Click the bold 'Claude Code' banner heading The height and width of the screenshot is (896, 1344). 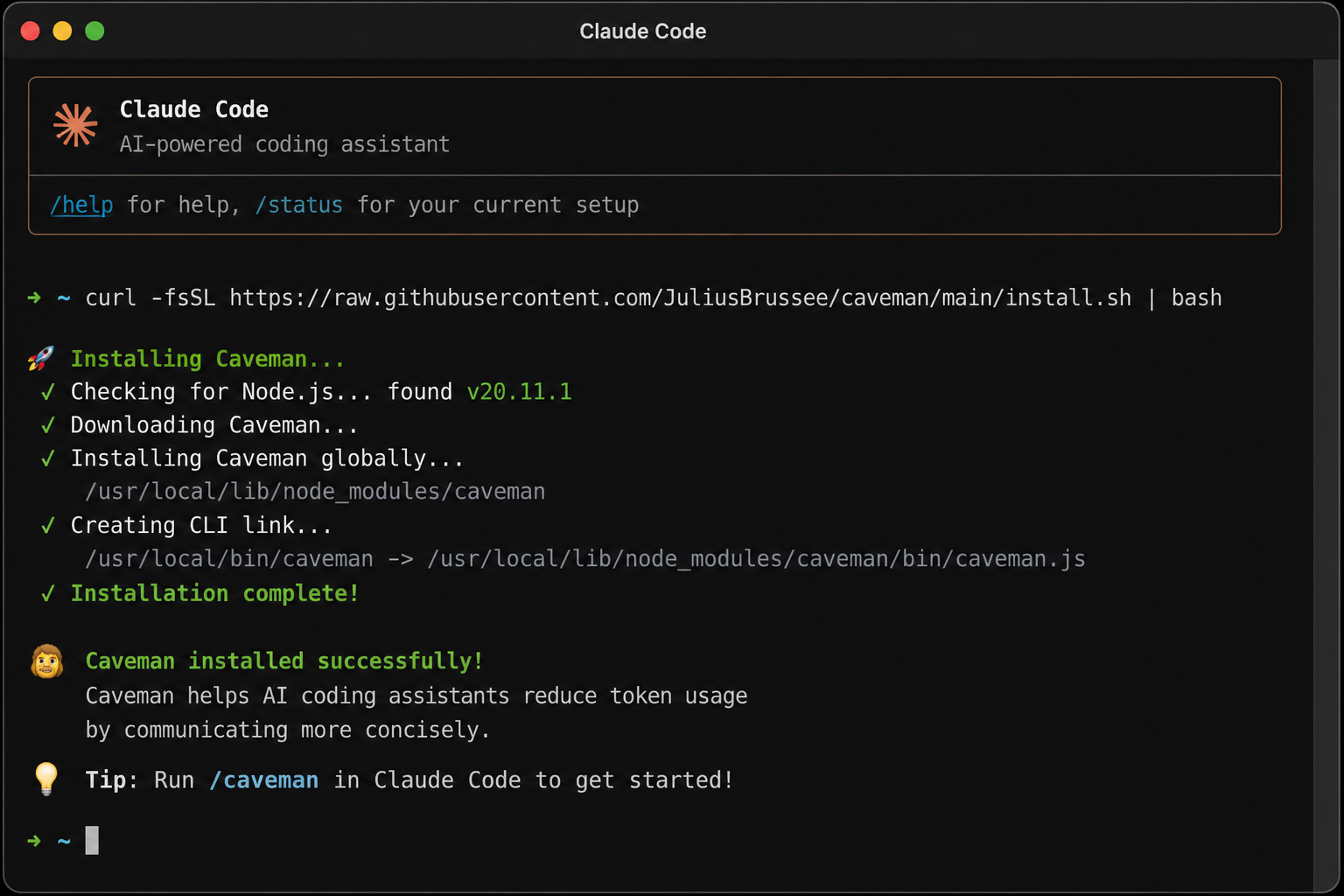194,109
